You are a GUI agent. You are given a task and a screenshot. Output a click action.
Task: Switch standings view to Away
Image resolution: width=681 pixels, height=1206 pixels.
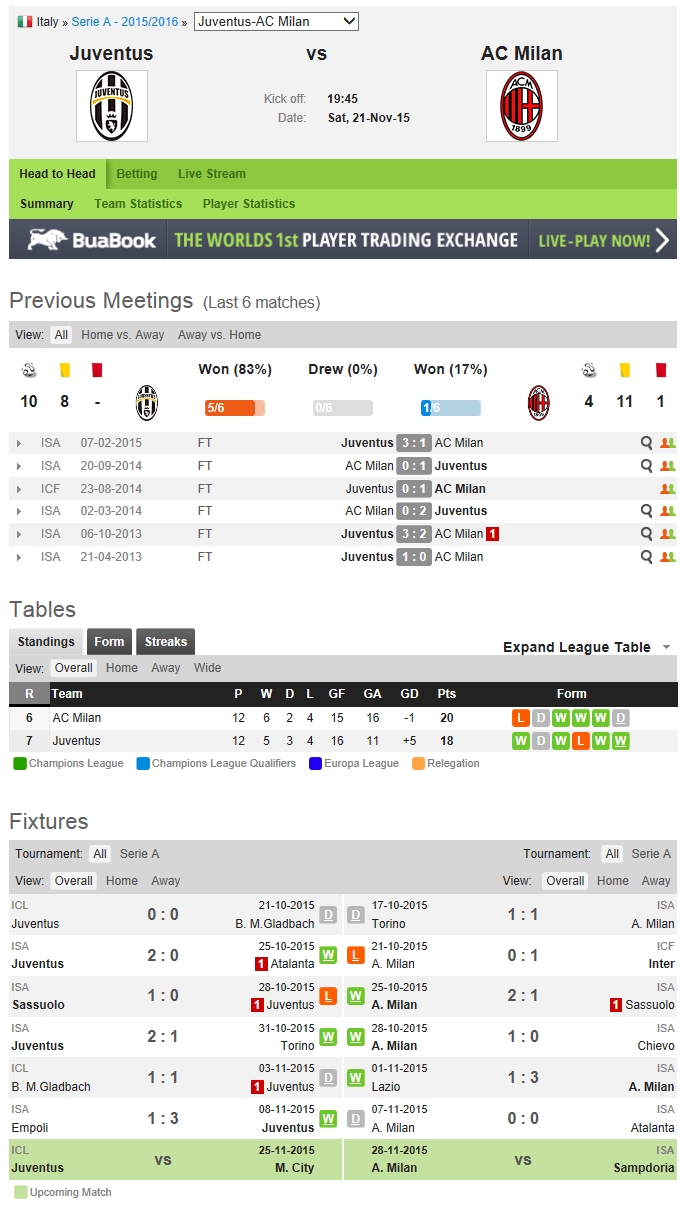(x=166, y=668)
